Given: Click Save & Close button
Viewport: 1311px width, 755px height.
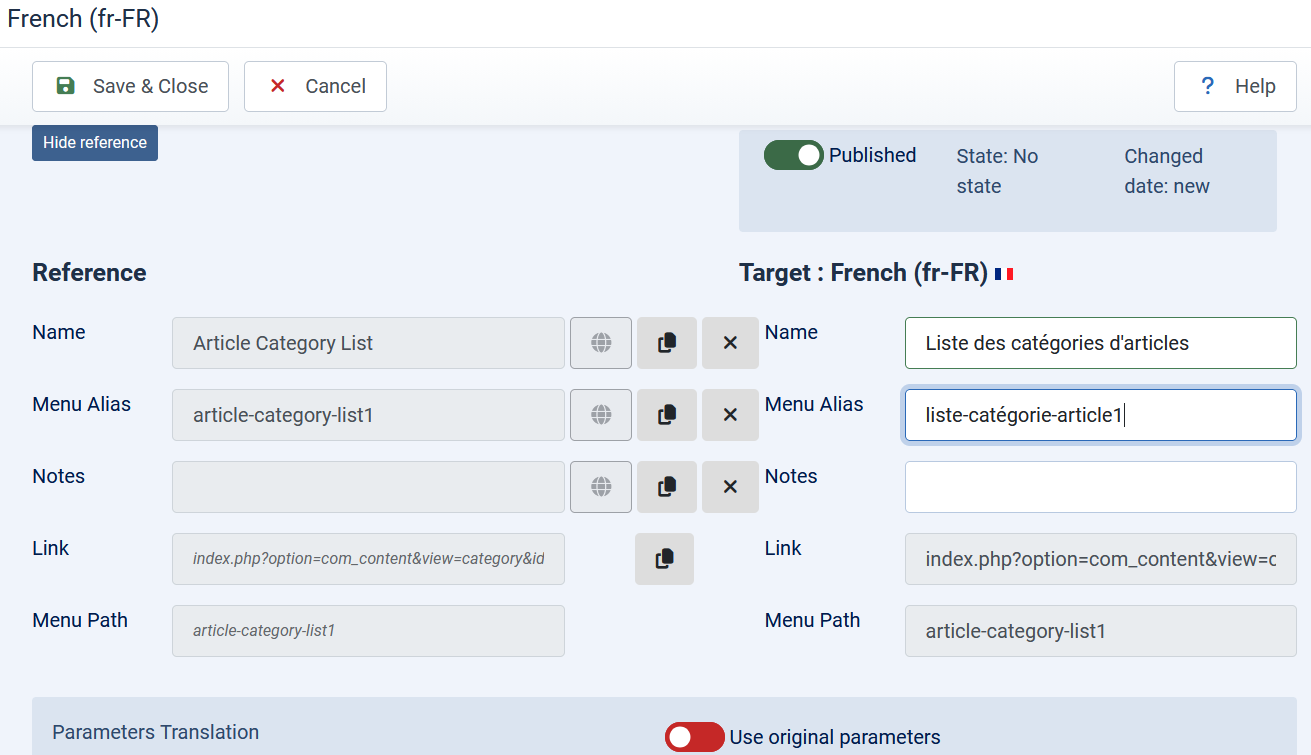Looking at the screenshot, I should pyautogui.click(x=131, y=86).
